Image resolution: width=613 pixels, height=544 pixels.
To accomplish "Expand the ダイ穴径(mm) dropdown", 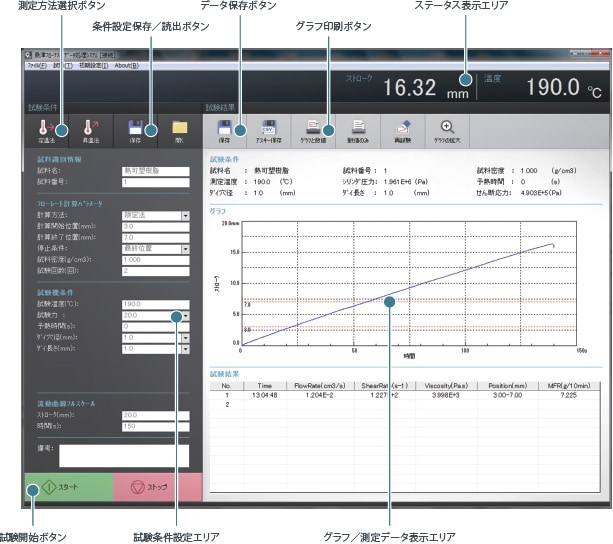I will [185, 338].
